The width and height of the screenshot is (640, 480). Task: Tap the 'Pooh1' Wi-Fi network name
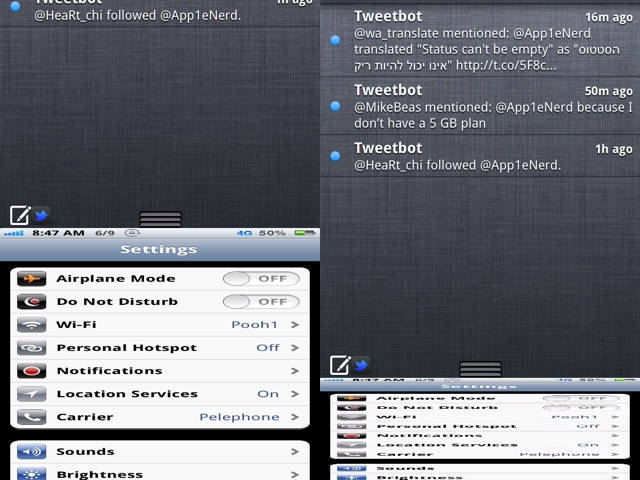(x=254, y=325)
